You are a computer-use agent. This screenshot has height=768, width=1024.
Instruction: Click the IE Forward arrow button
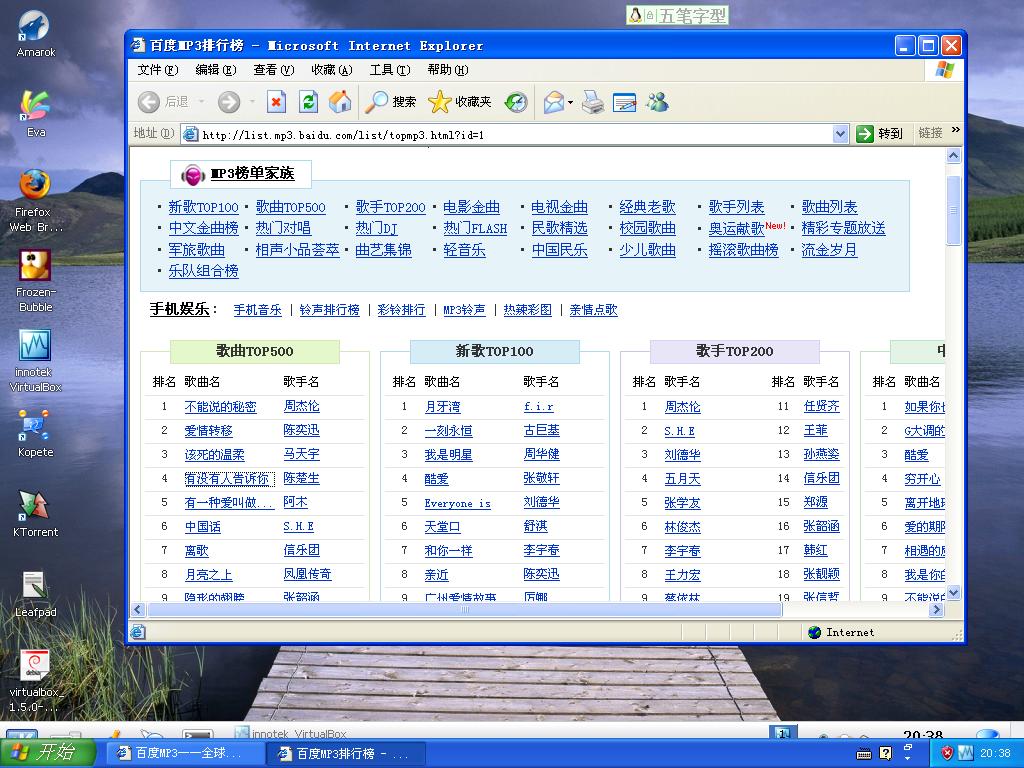click(229, 102)
